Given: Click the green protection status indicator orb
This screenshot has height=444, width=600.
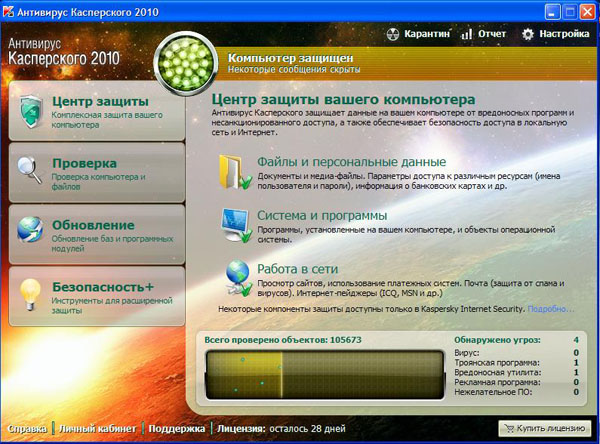Looking at the screenshot, I should point(186,63).
